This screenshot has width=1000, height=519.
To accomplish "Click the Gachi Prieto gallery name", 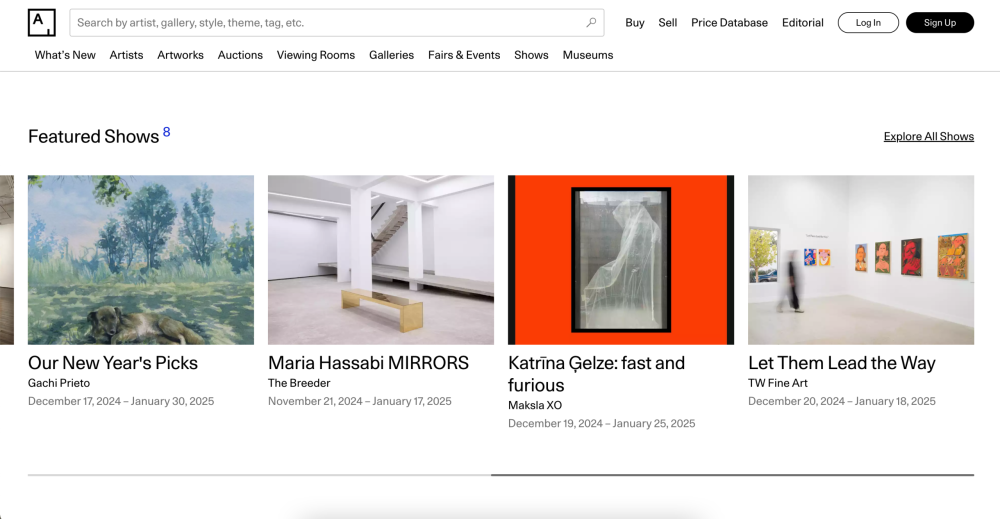I will (x=59, y=383).
